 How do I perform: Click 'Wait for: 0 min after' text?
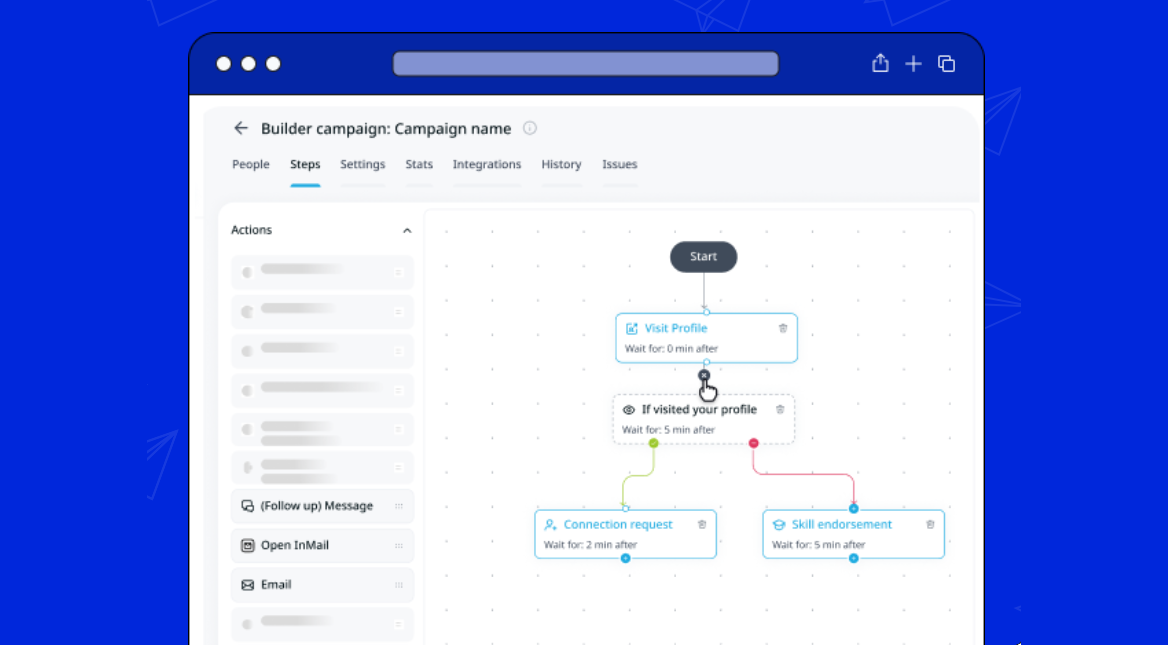[x=671, y=349]
